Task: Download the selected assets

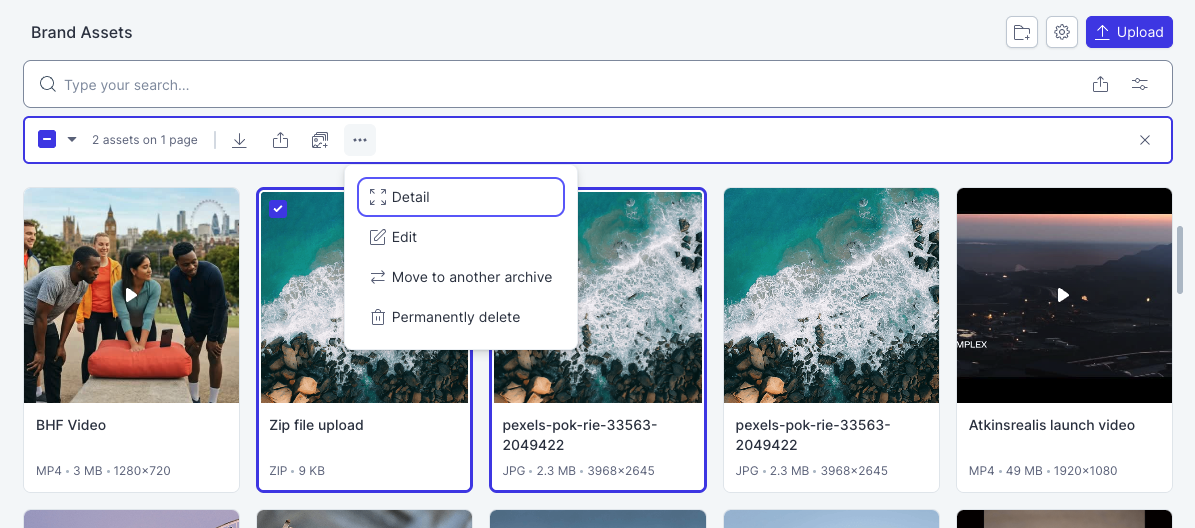Action: (x=239, y=140)
